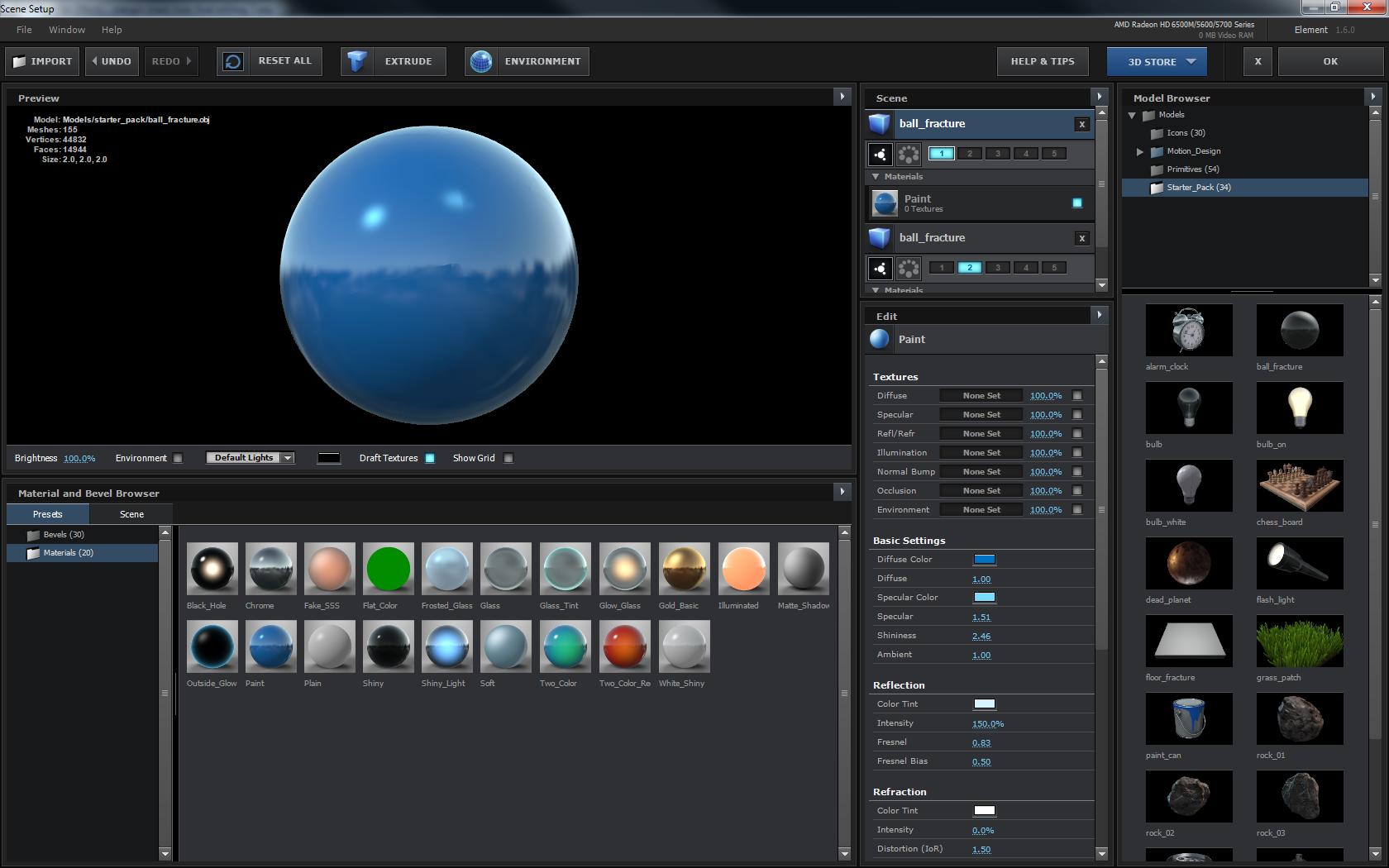Collapse the Models tree folder
The width and height of the screenshot is (1389, 868).
(x=1132, y=115)
